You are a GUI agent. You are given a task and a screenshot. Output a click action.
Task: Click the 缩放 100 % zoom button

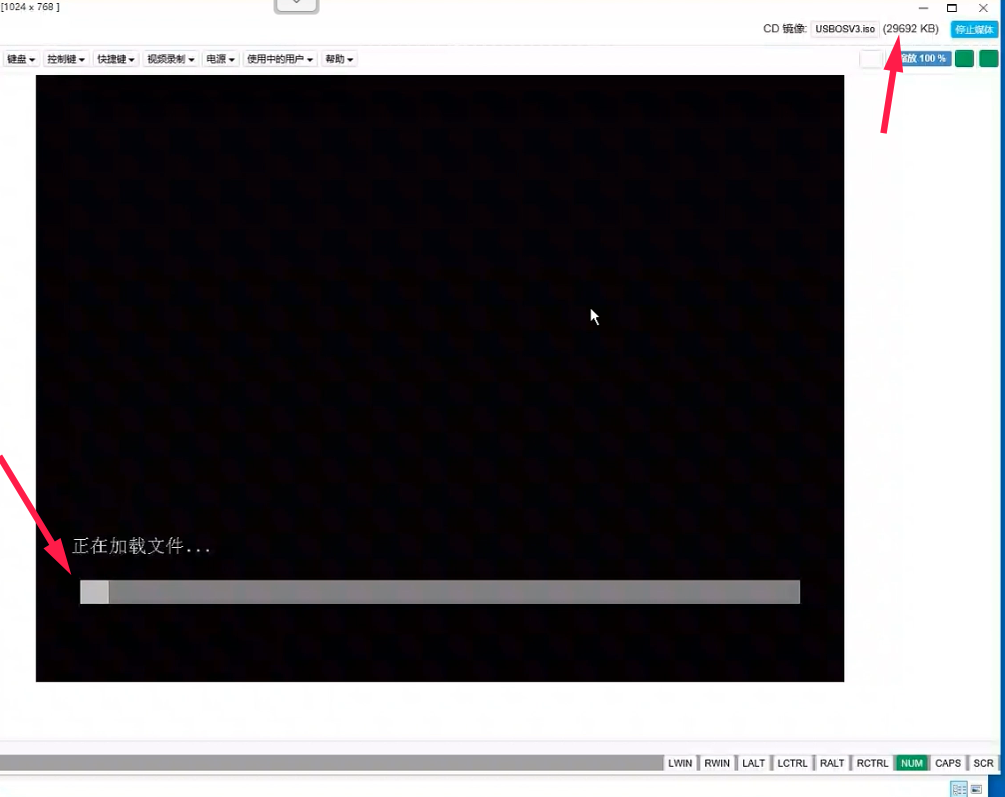click(920, 59)
